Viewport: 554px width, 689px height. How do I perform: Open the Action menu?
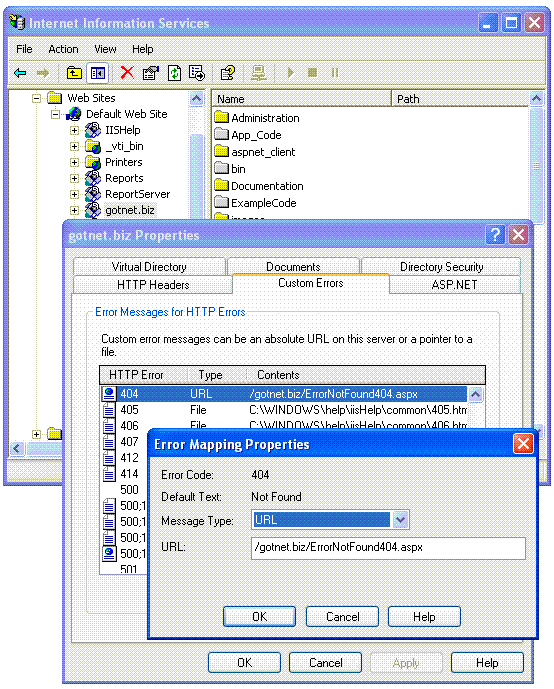coord(63,49)
